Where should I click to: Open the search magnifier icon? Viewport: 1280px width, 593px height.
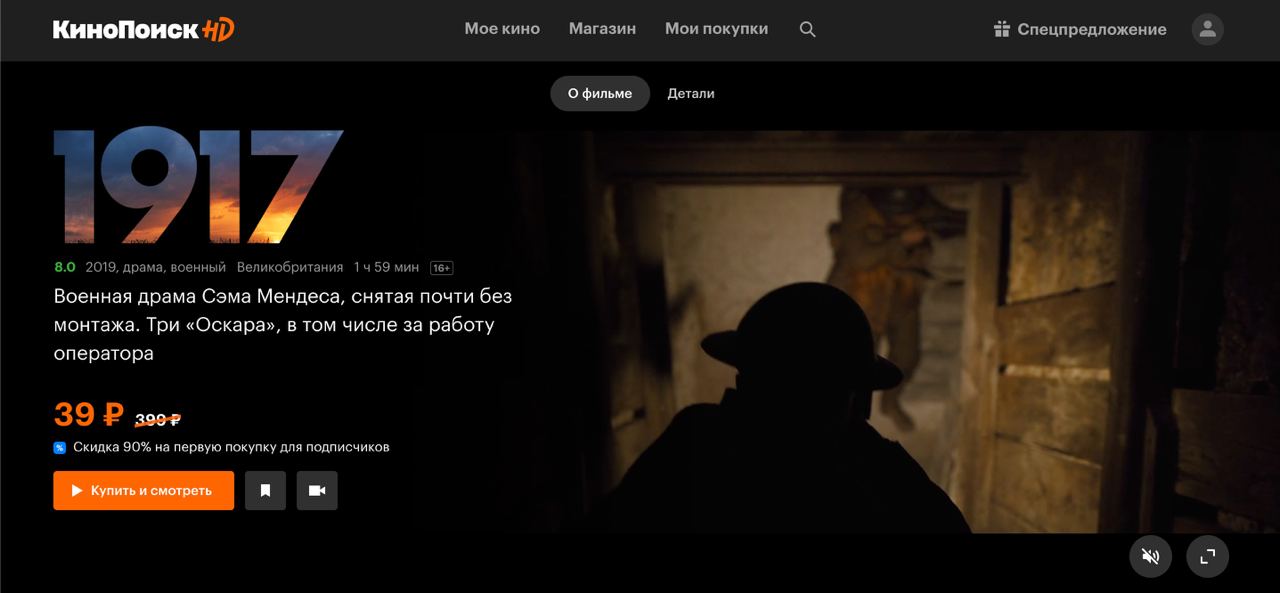pos(808,30)
